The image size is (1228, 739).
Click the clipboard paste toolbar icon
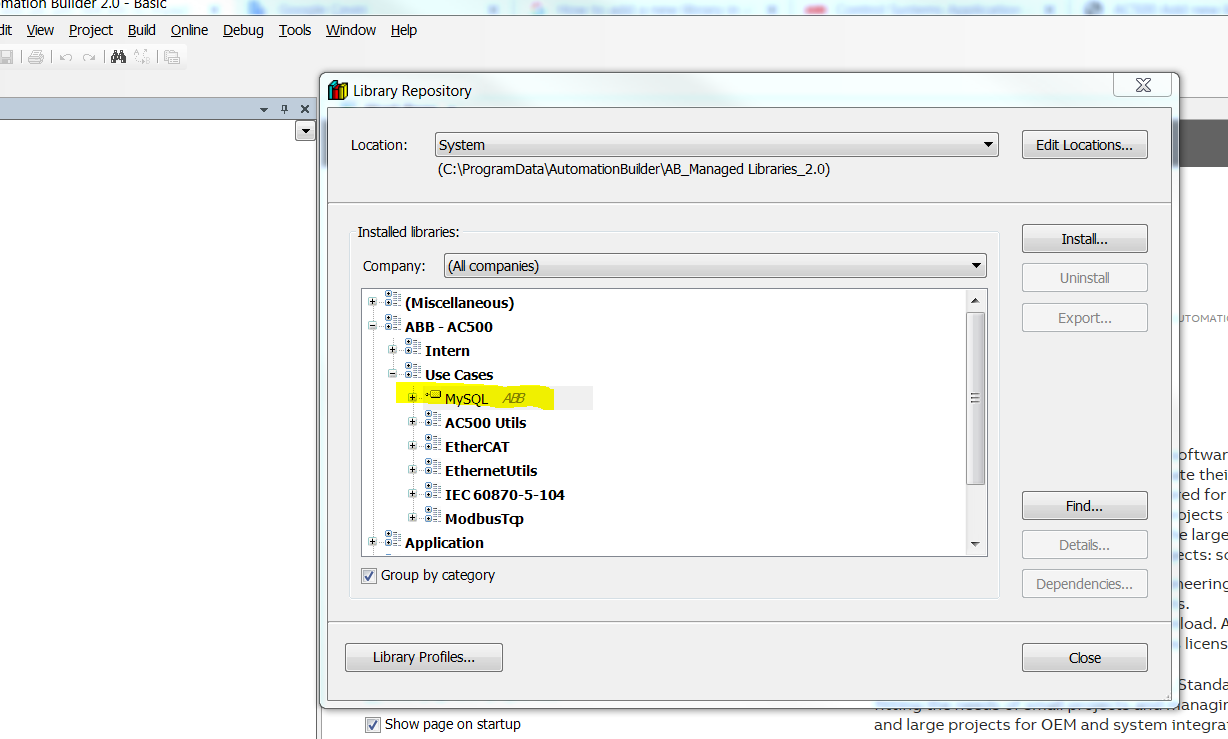tap(172, 57)
